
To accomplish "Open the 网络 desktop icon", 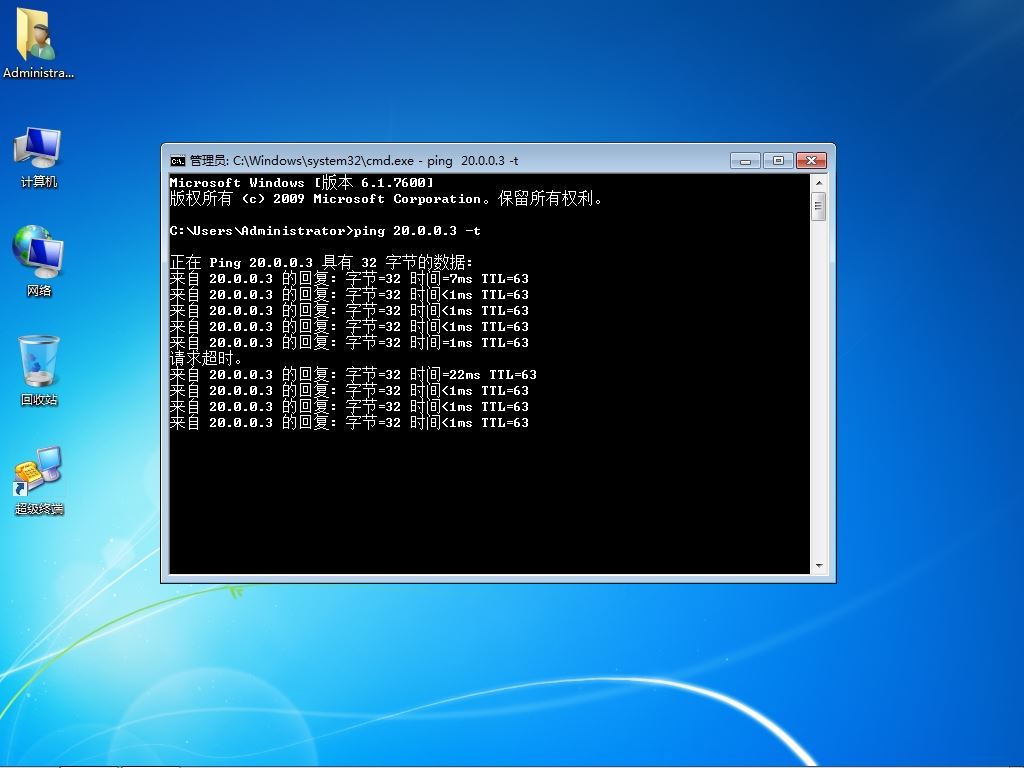I will [39, 261].
